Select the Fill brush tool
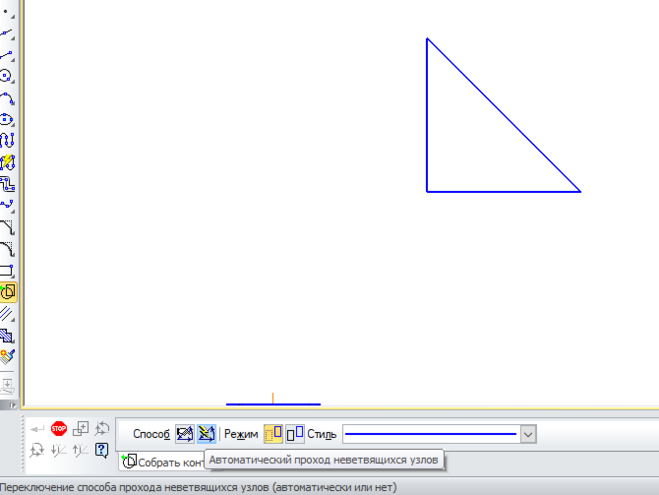 [x=7, y=357]
